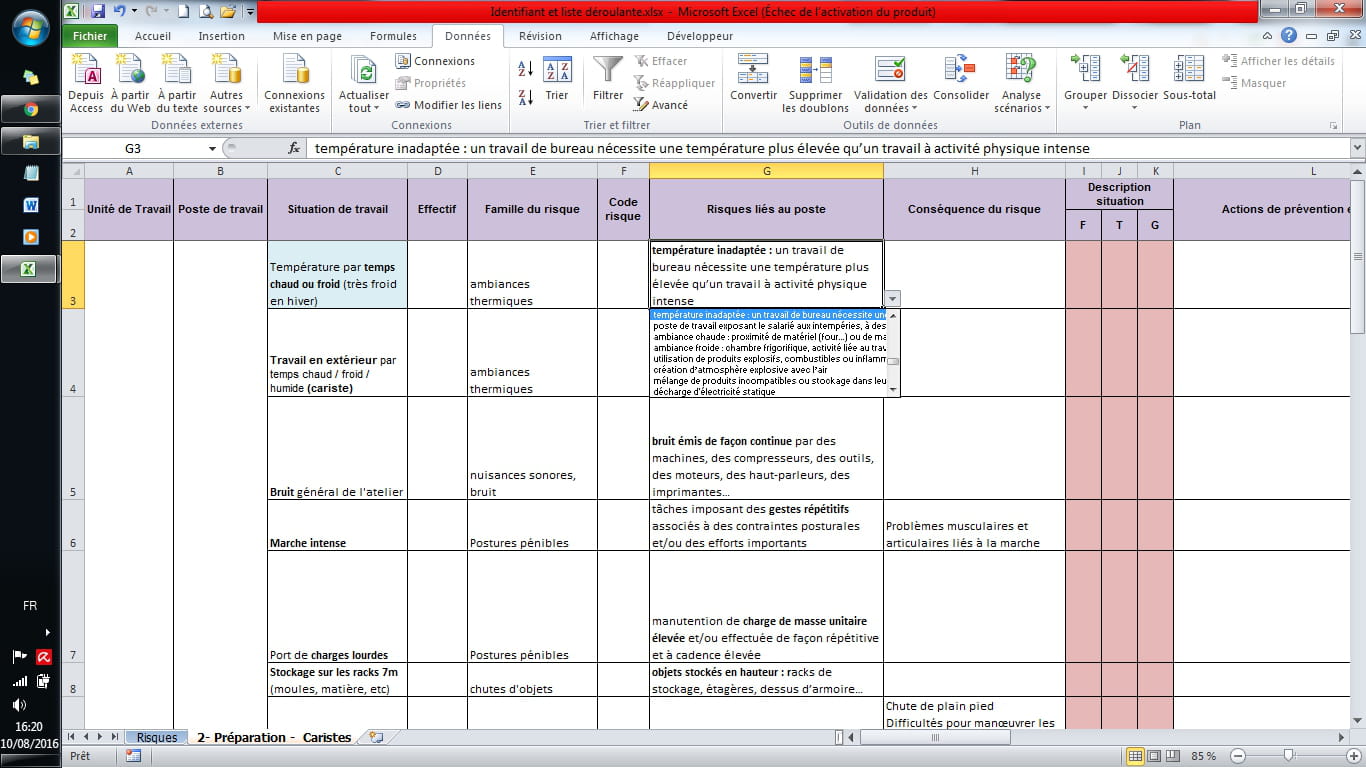
Task: Sort ascending A to Z
Action: [526, 69]
